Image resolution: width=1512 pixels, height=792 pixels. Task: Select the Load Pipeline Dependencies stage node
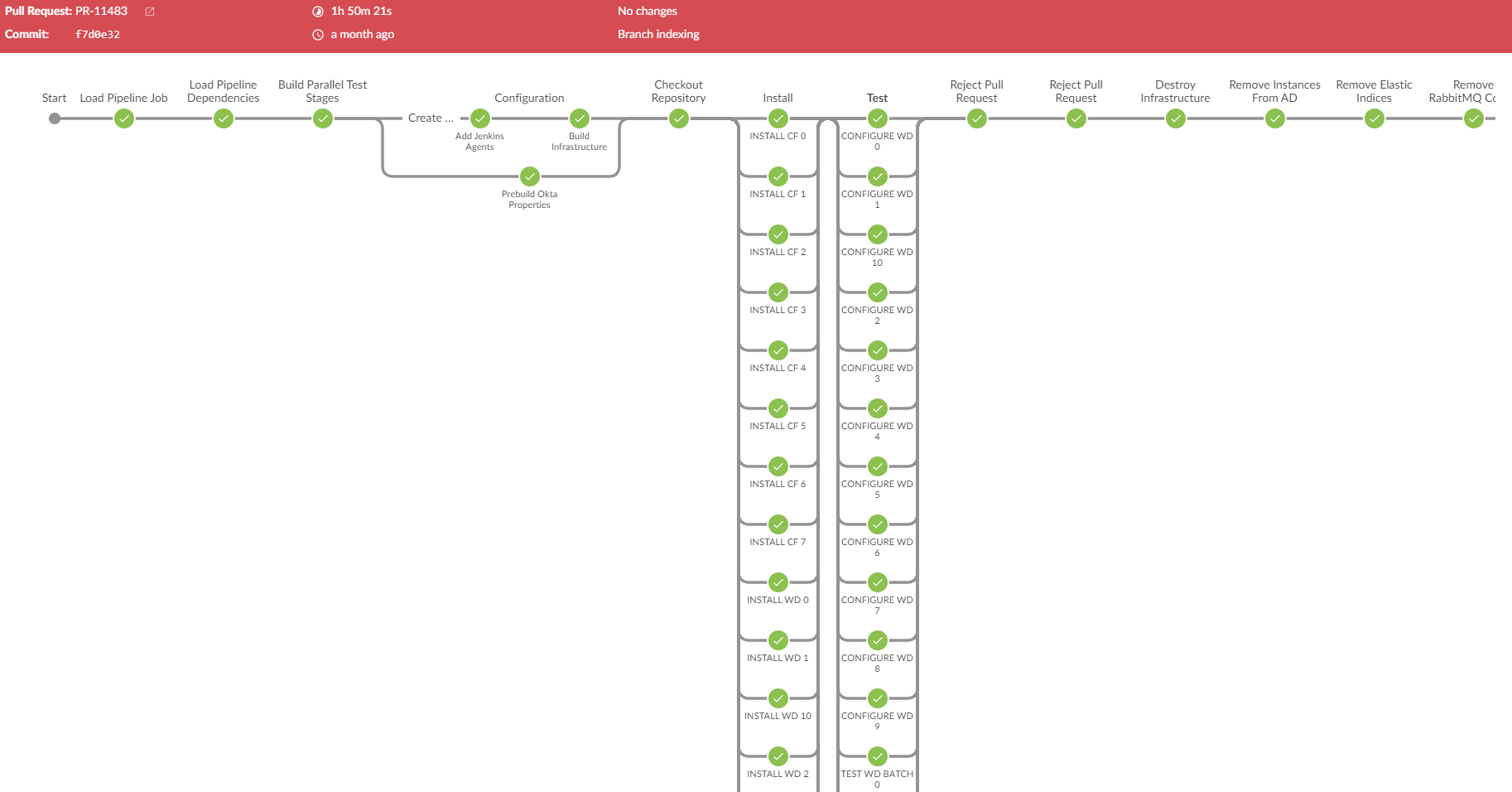click(224, 118)
